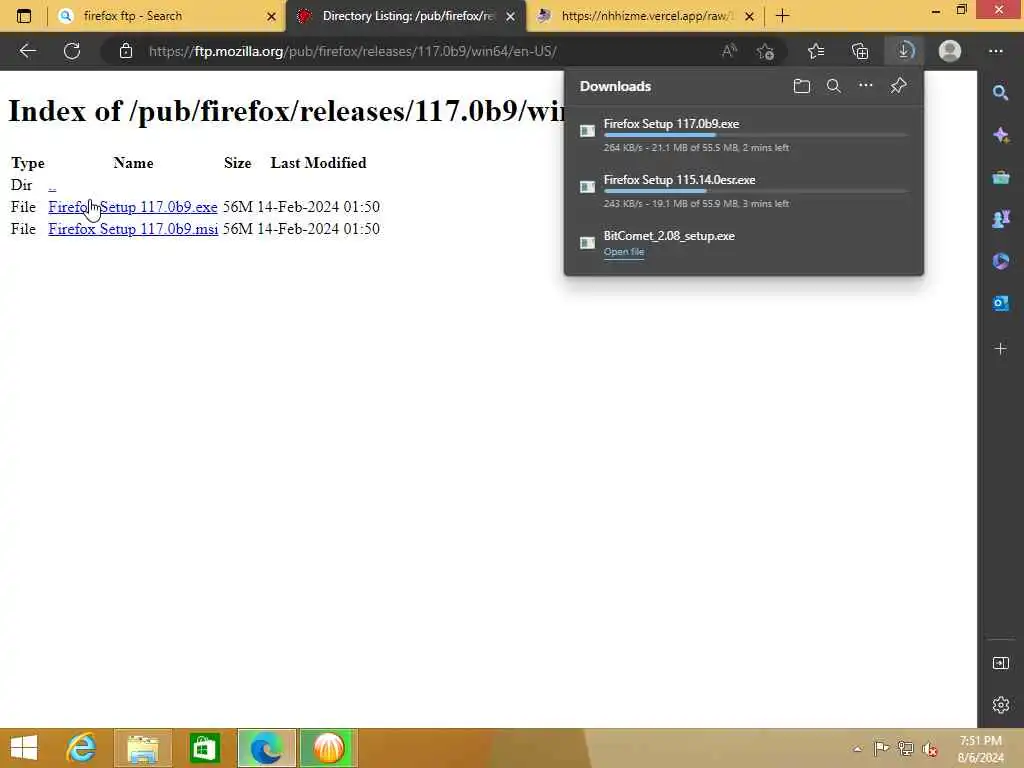1024x768 pixels.
Task: Open network icon in system tray
Action: (x=905, y=748)
